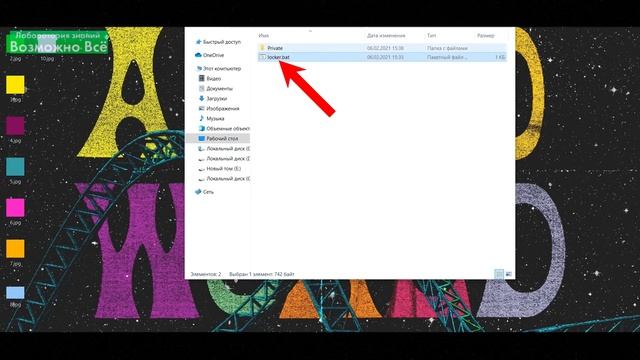Select the locker.bat file
The image size is (640, 360).
coord(382,57)
